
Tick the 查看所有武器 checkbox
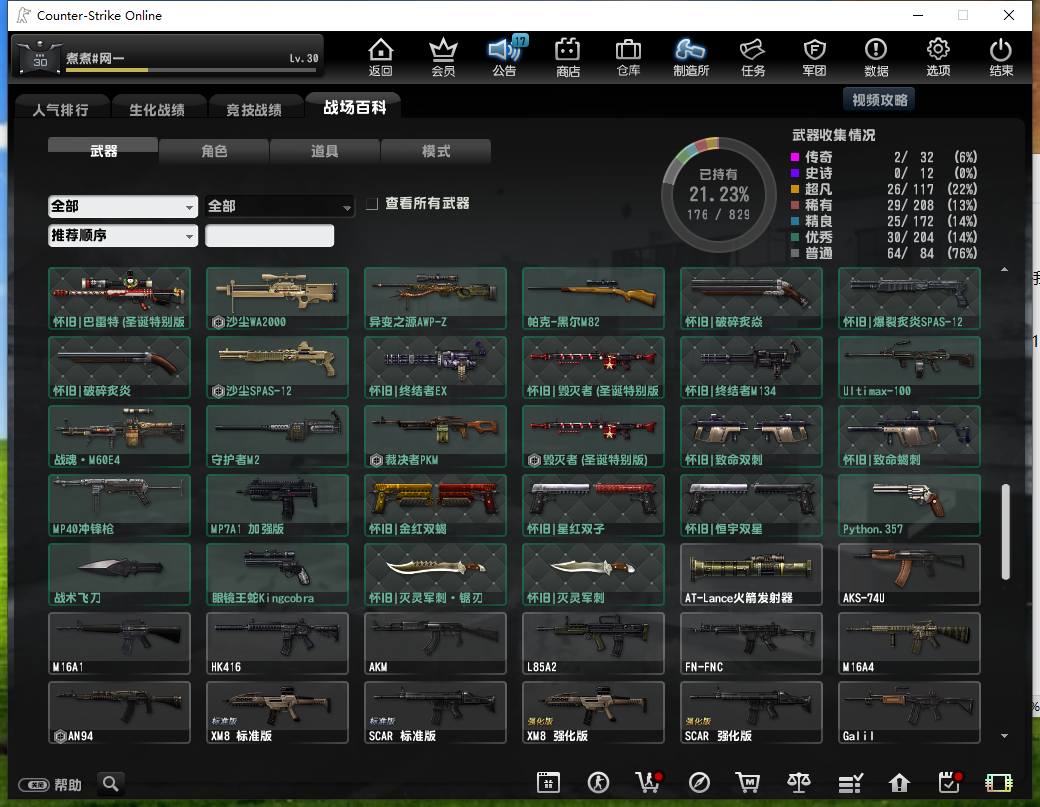coord(372,204)
